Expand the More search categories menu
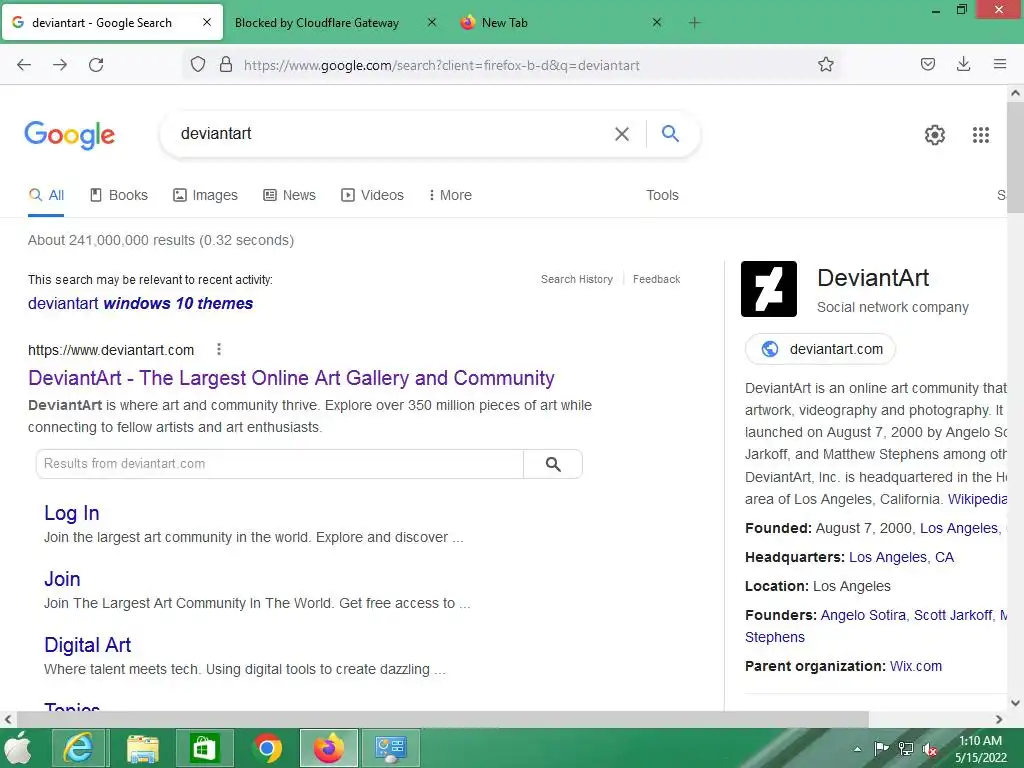 (x=450, y=195)
